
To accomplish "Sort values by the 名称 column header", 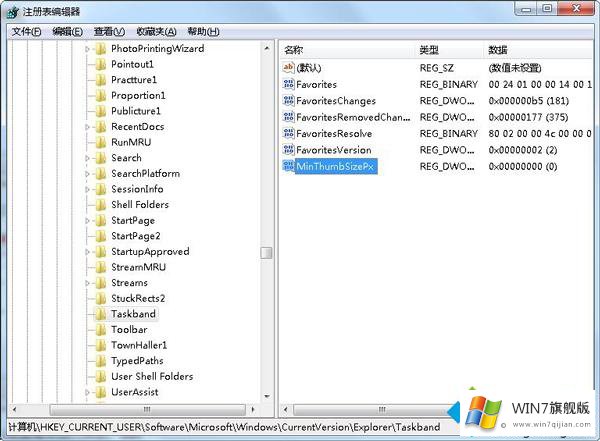I will [x=347, y=50].
